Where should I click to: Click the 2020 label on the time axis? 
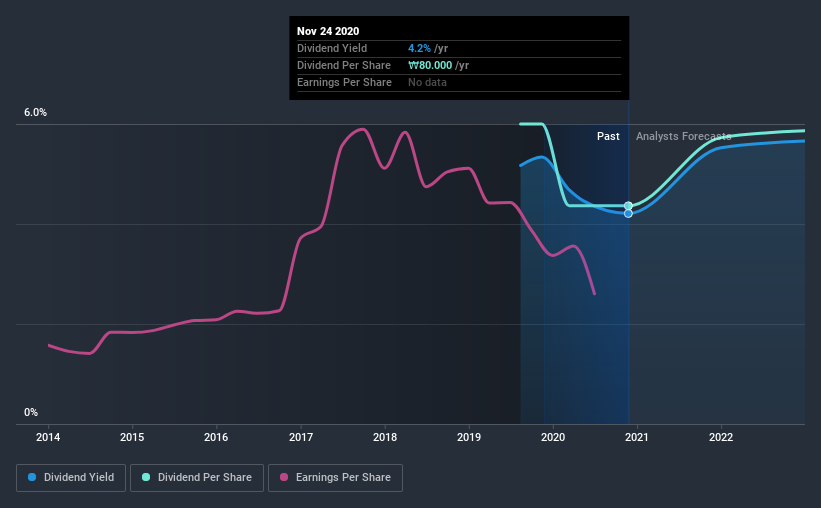553,437
